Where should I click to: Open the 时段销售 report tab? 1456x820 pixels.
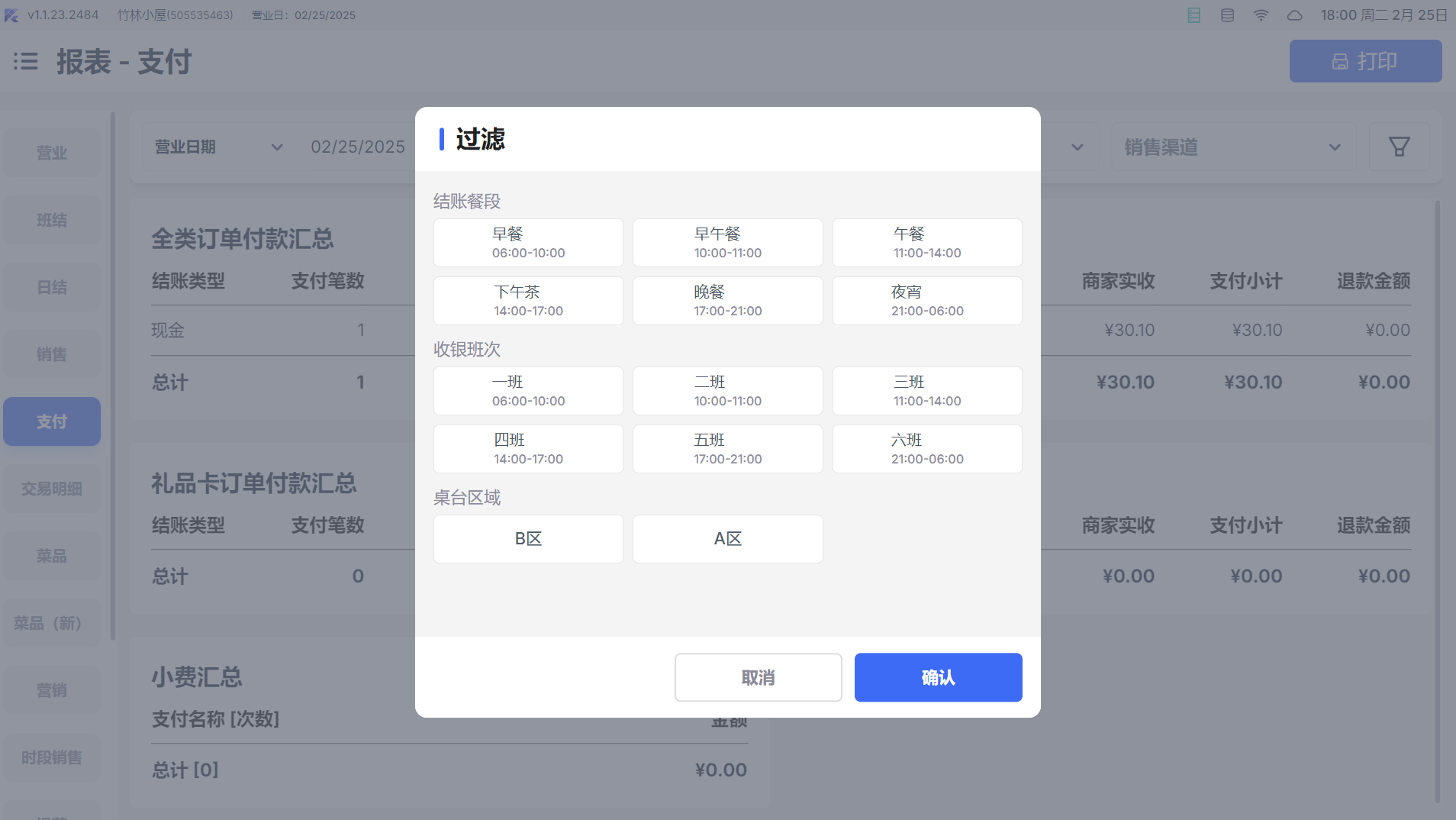52,757
